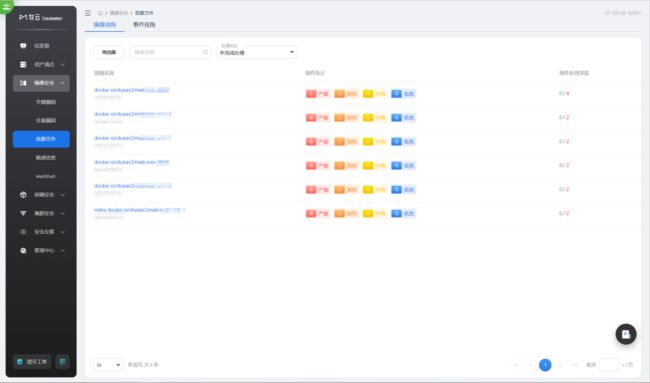Image resolution: width=650 pixels, height=383 pixels.
Task: Click the magnifier icon in the search box
Action: [205, 52]
